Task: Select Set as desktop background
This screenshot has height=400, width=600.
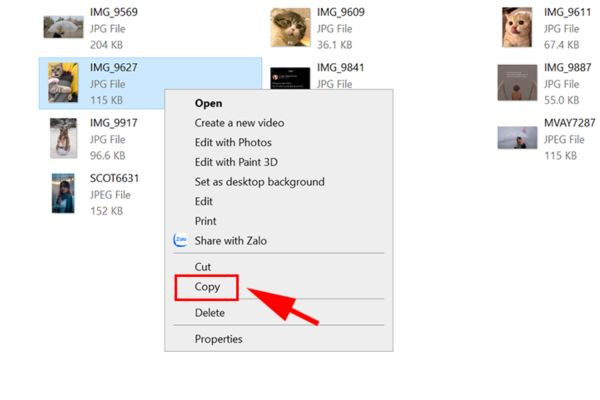Action: [x=259, y=182]
